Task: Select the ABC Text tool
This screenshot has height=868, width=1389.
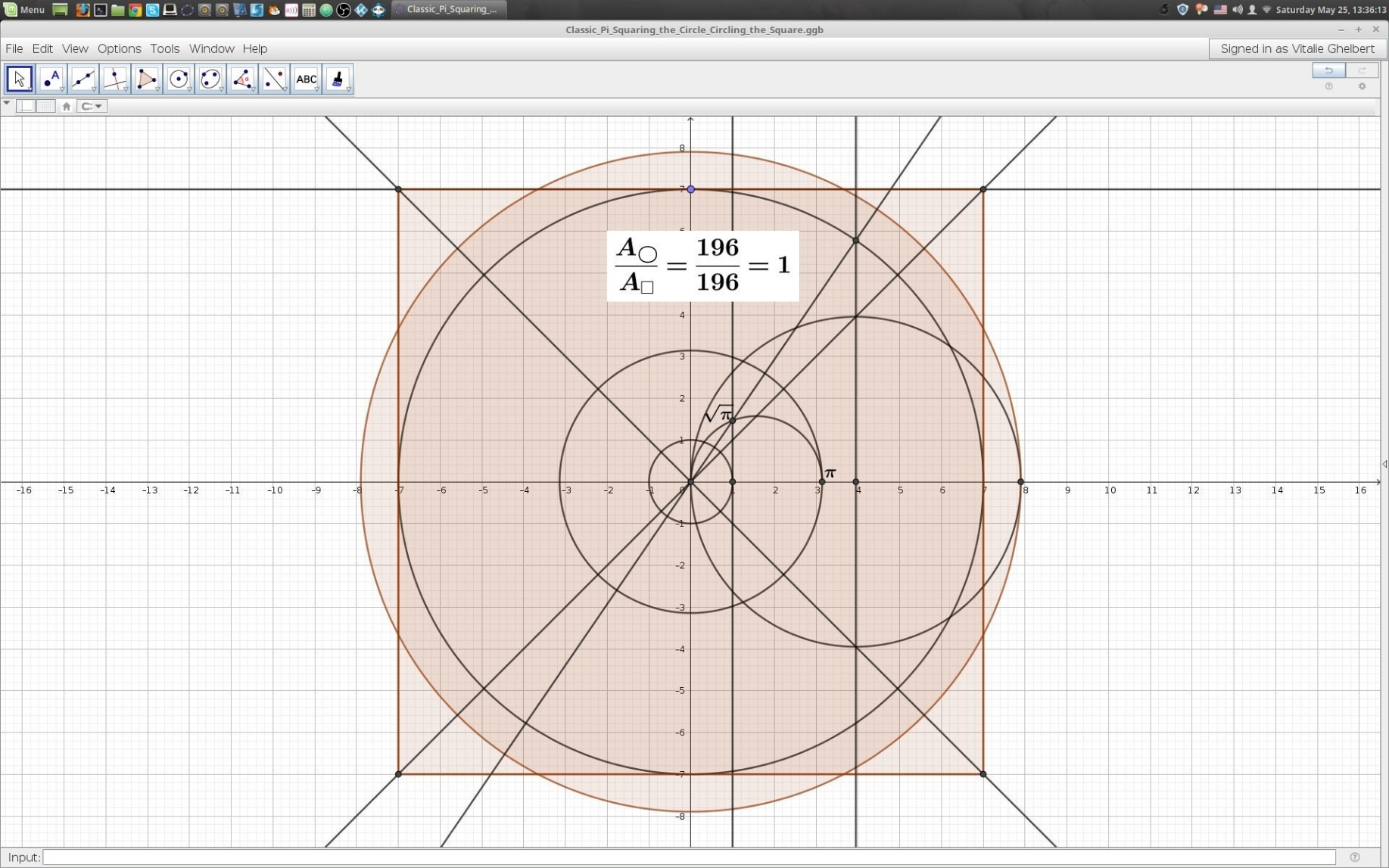Action: [x=306, y=79]
